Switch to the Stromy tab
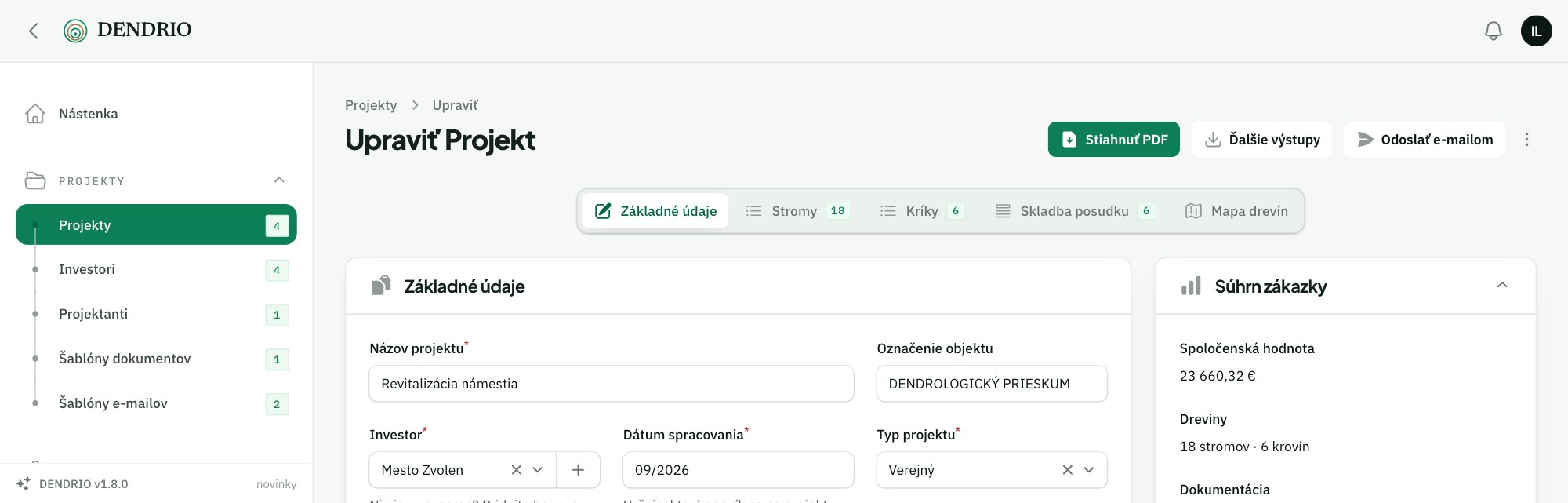Viewport: 1568px width, 503px height. [x=797, y=211]
